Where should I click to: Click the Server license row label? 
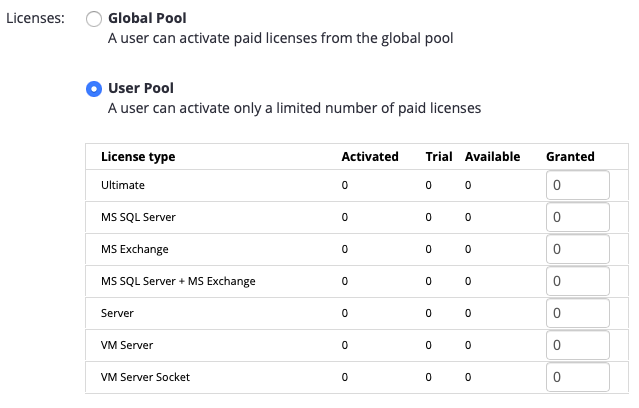(117, 313)
